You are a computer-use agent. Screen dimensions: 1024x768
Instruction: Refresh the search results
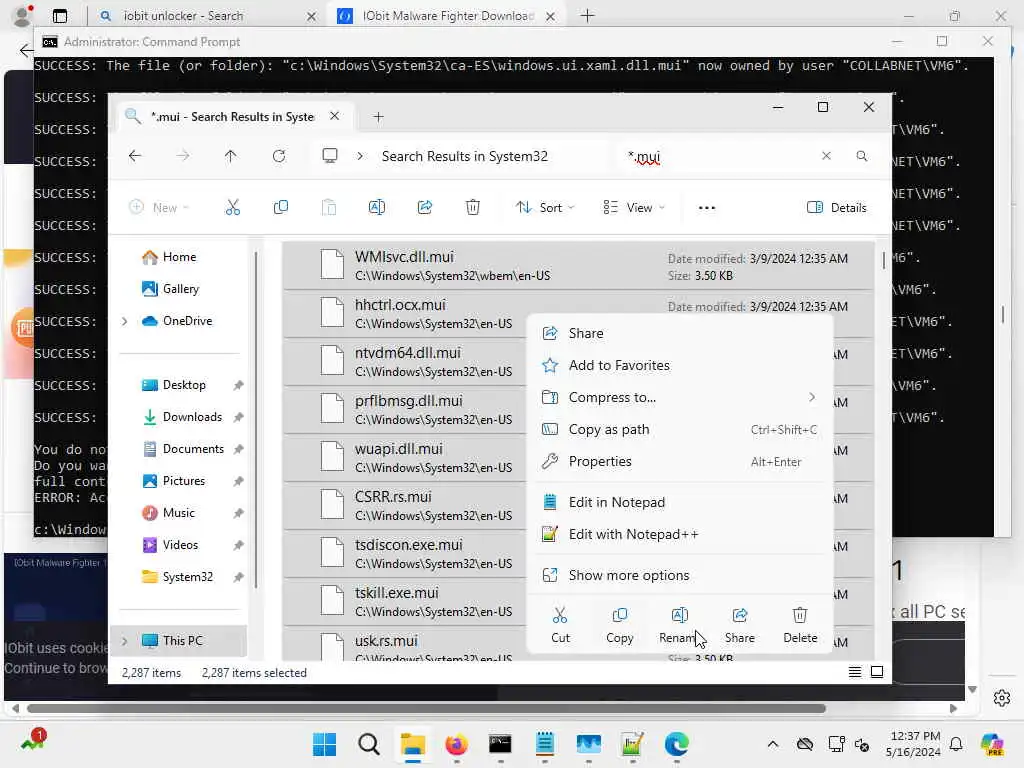[279, 156]
